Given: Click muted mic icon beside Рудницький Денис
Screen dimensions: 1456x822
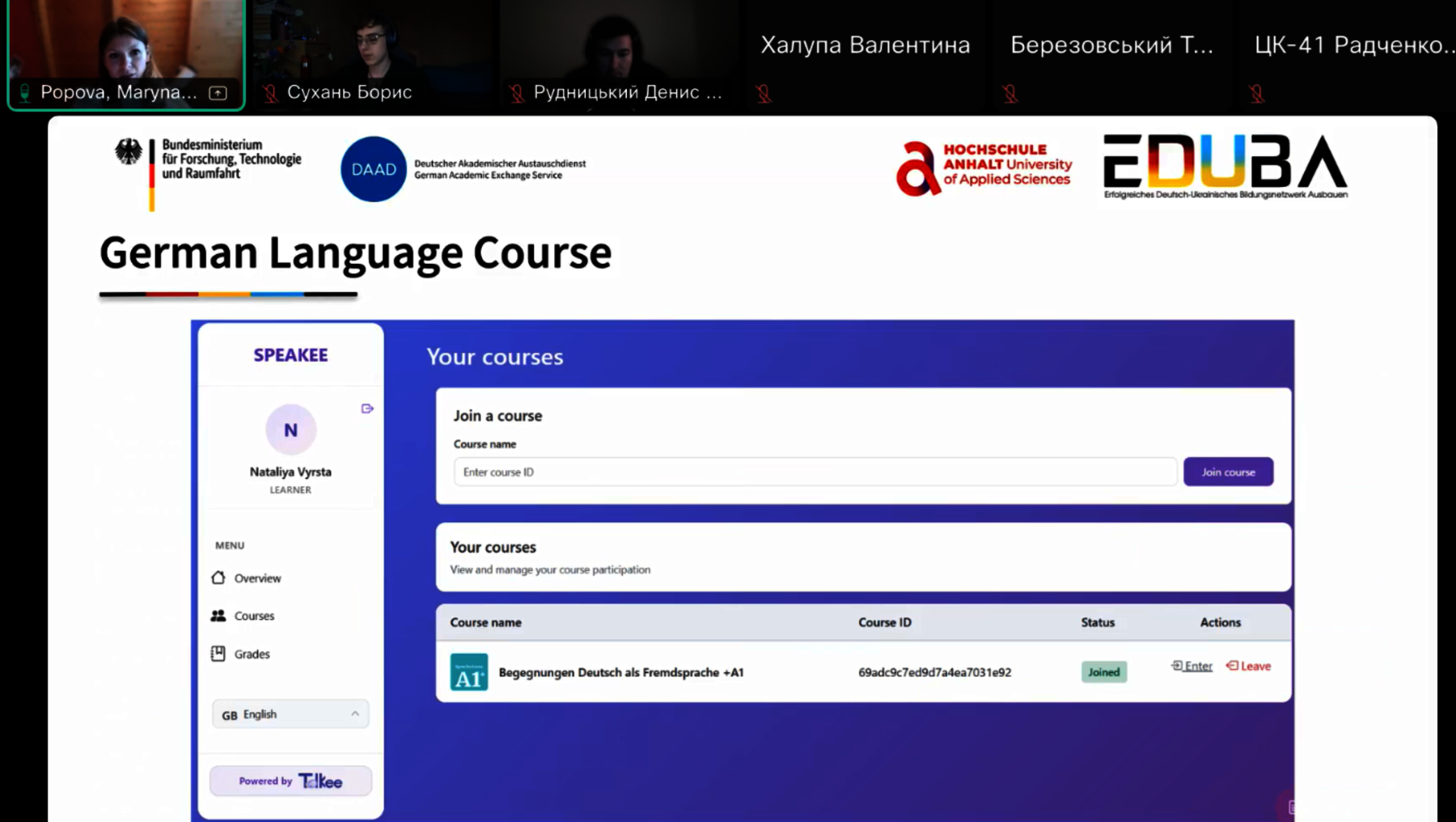Looking at the screenshot, I should coord(518,94).
